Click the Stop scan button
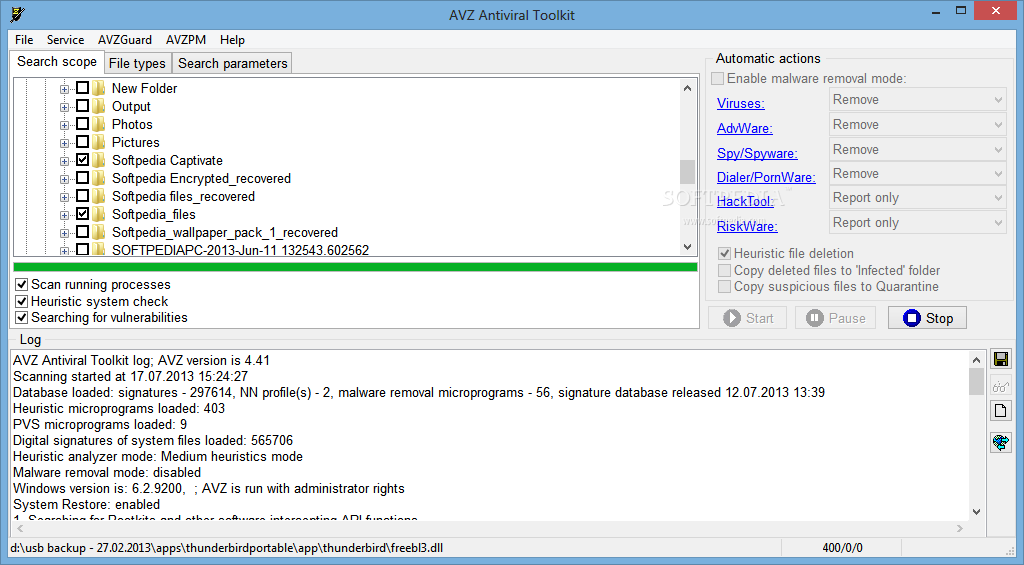The height and width of the screenshot is (565, 1024). tap(927, 318)
